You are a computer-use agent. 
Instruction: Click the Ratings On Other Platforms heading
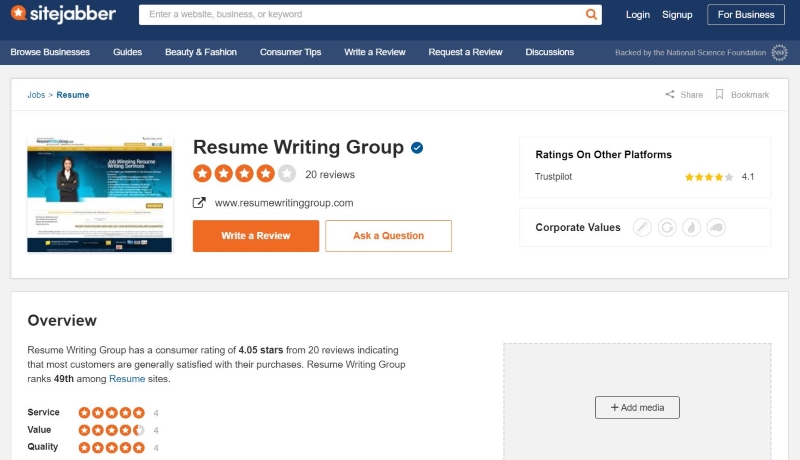[x=604, y=155]
